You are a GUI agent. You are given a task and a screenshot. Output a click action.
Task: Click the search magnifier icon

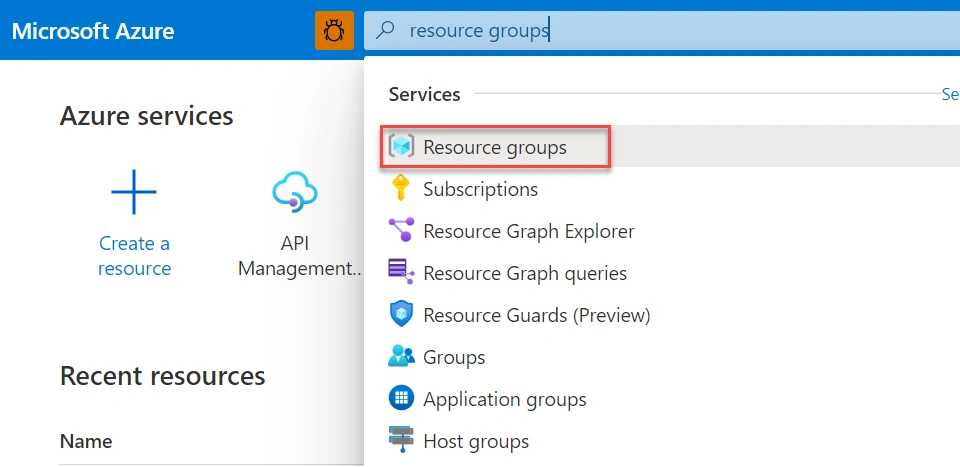(x=385, y=30)
